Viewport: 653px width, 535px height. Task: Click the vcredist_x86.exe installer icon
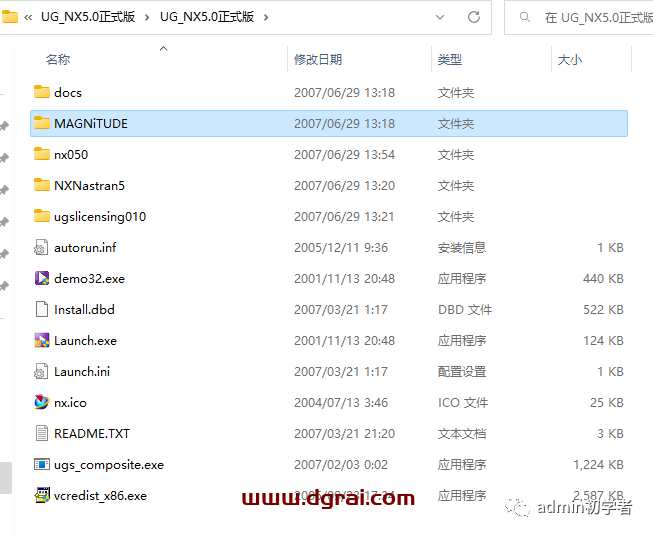(42, 495)
